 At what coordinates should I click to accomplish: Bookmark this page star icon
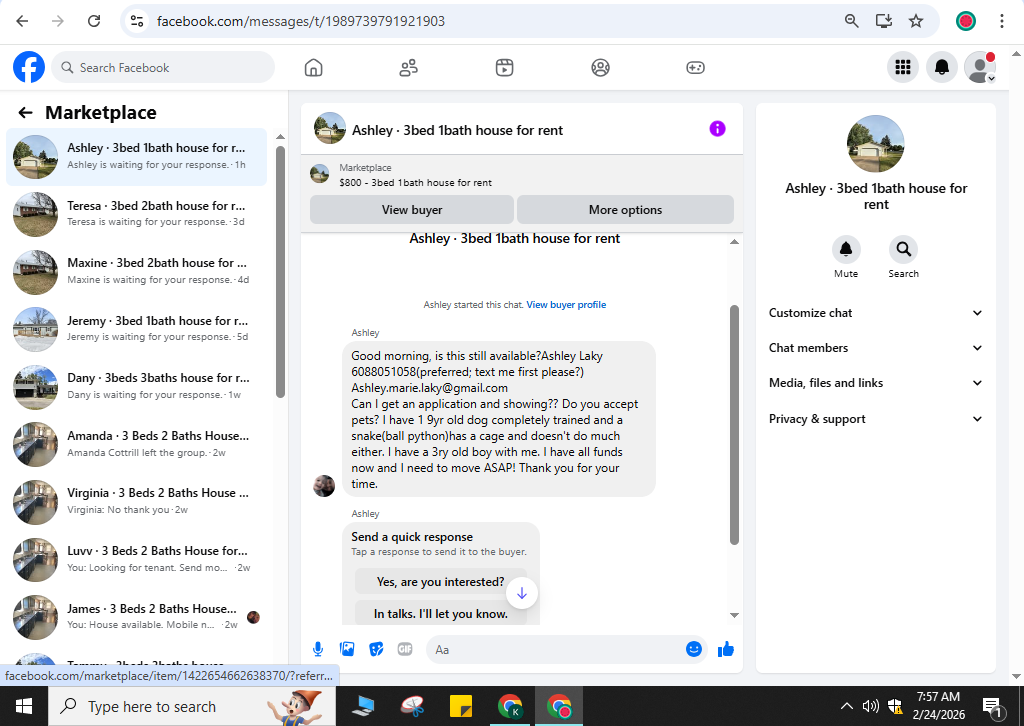tap(916, 21)
